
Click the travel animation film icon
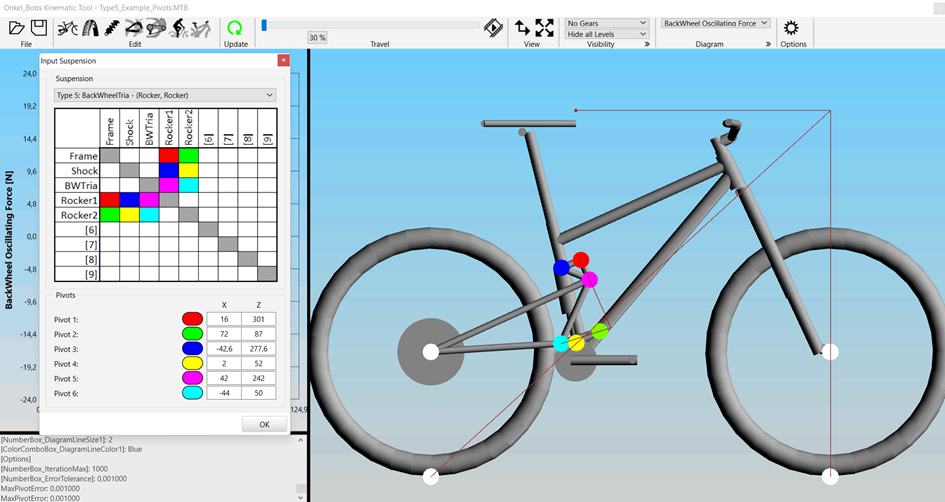493,28
